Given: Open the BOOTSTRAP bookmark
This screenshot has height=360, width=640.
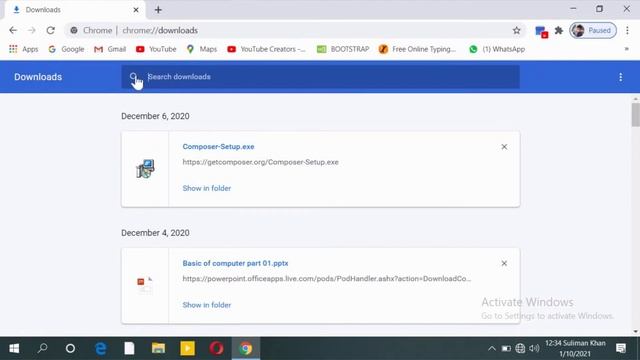Looking at the screenshot, I should [x=343, y=49].
